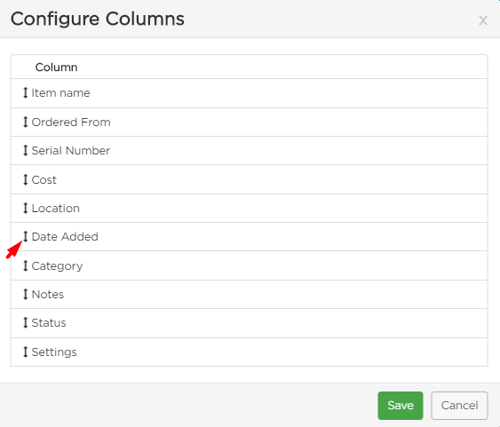Image resolution: width=500 pixels, height=427 pixels.
Task: Select the 'Date Added' row text
Action: click(x=65, y=236)
